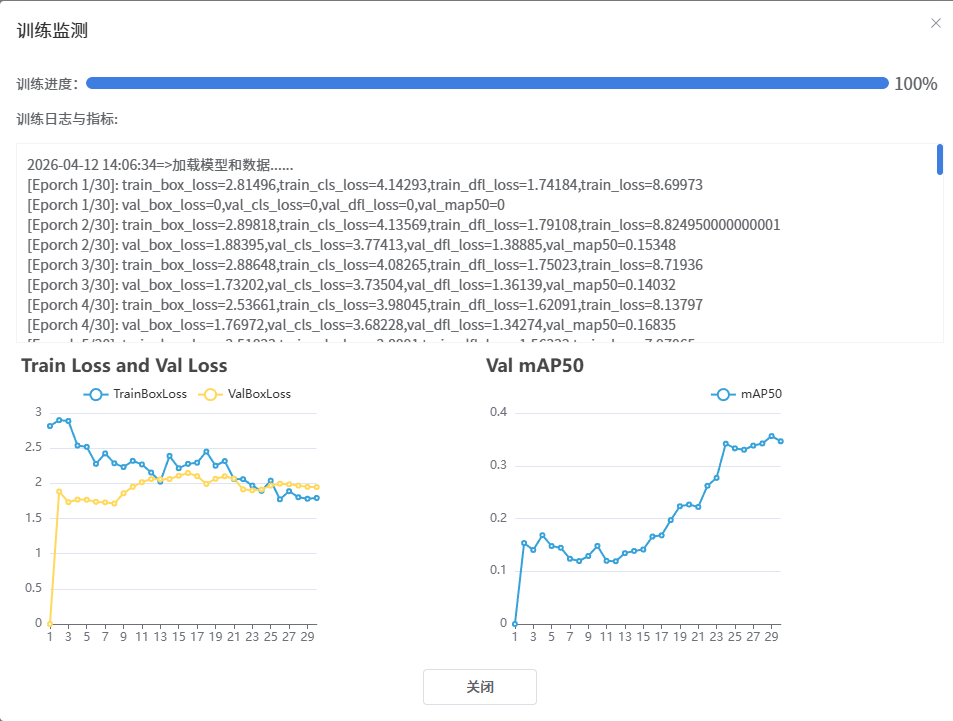The width and height of the screenshot is (953, 721).
Task: Click the 训练日志与指标 section label
Action: (67, 119)
